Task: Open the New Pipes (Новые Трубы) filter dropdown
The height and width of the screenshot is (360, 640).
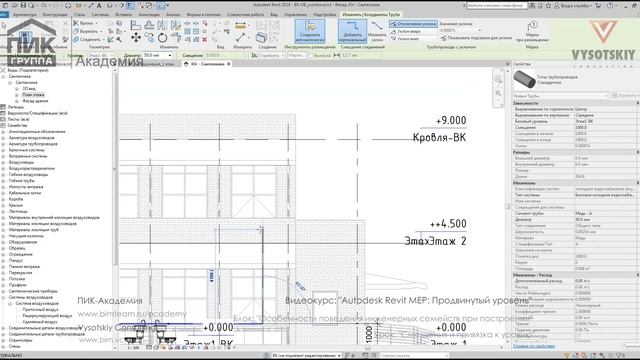Action: 561,96
